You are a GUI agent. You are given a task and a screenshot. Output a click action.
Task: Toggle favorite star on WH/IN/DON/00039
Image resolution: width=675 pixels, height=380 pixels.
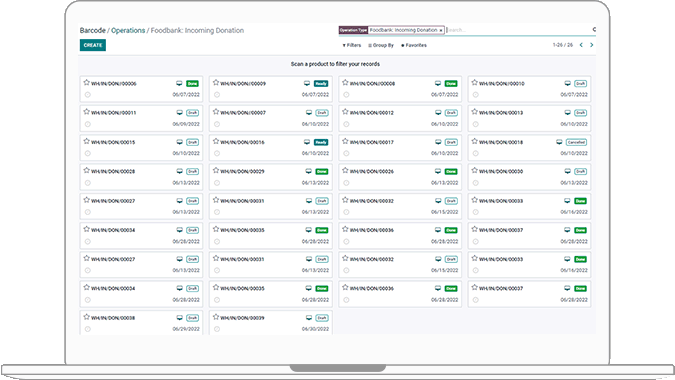pos(216,317)
